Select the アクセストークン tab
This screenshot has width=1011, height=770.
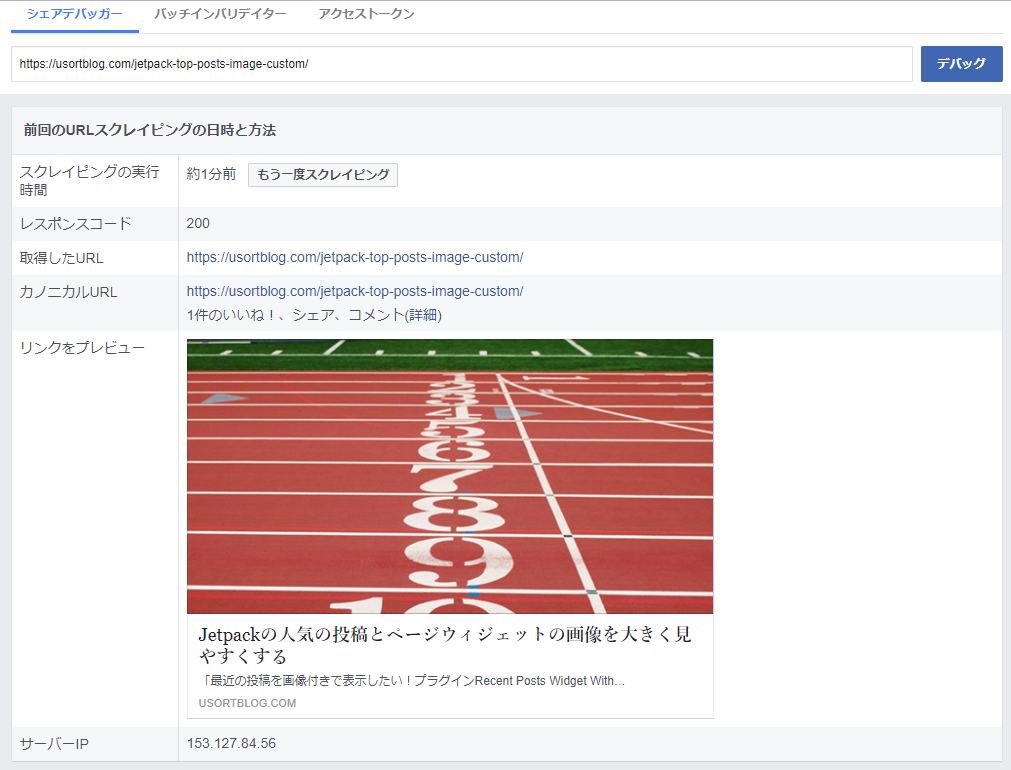coord(366,15)
